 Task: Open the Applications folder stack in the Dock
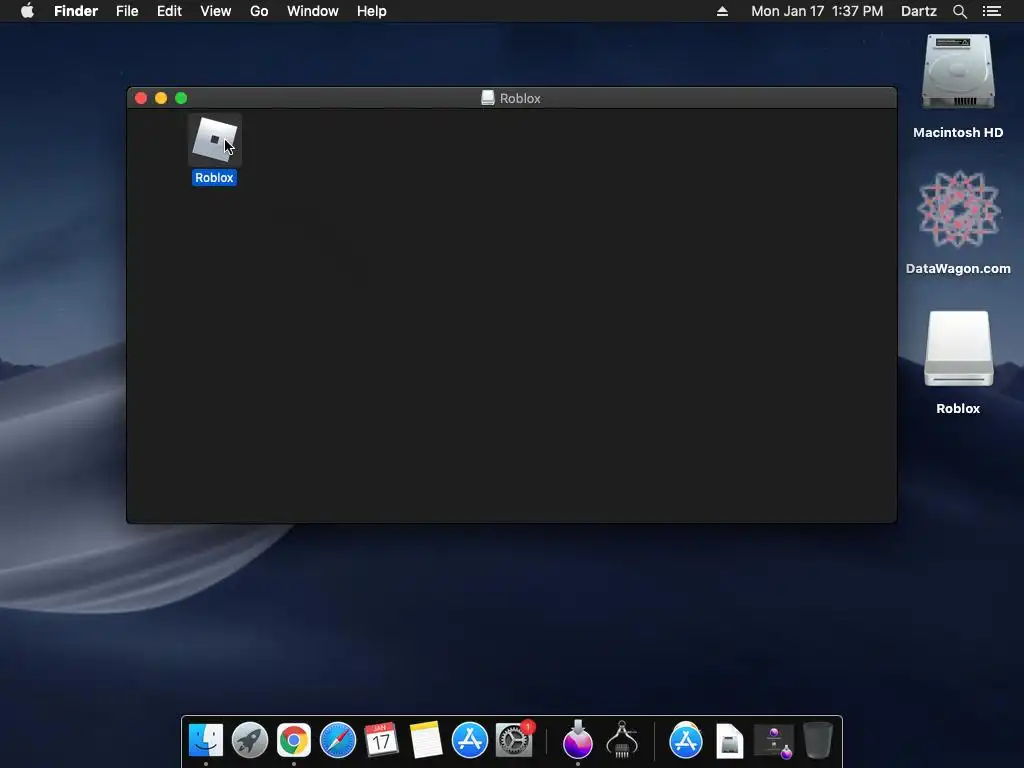686,741
